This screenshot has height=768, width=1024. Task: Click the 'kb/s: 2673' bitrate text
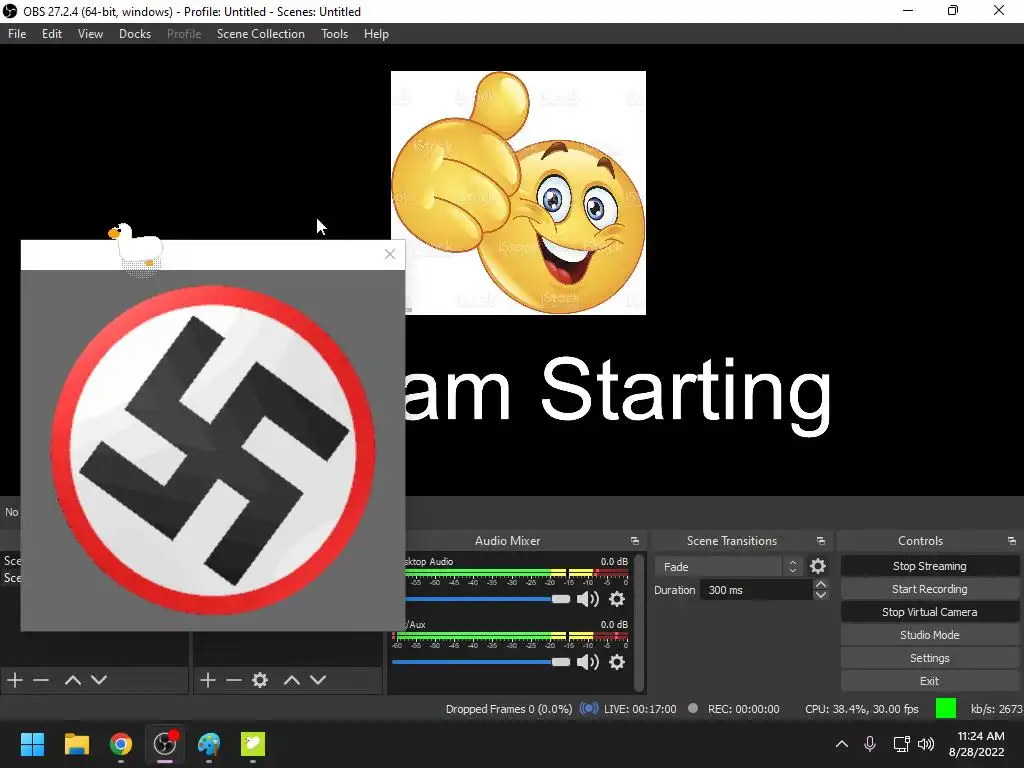997,709
